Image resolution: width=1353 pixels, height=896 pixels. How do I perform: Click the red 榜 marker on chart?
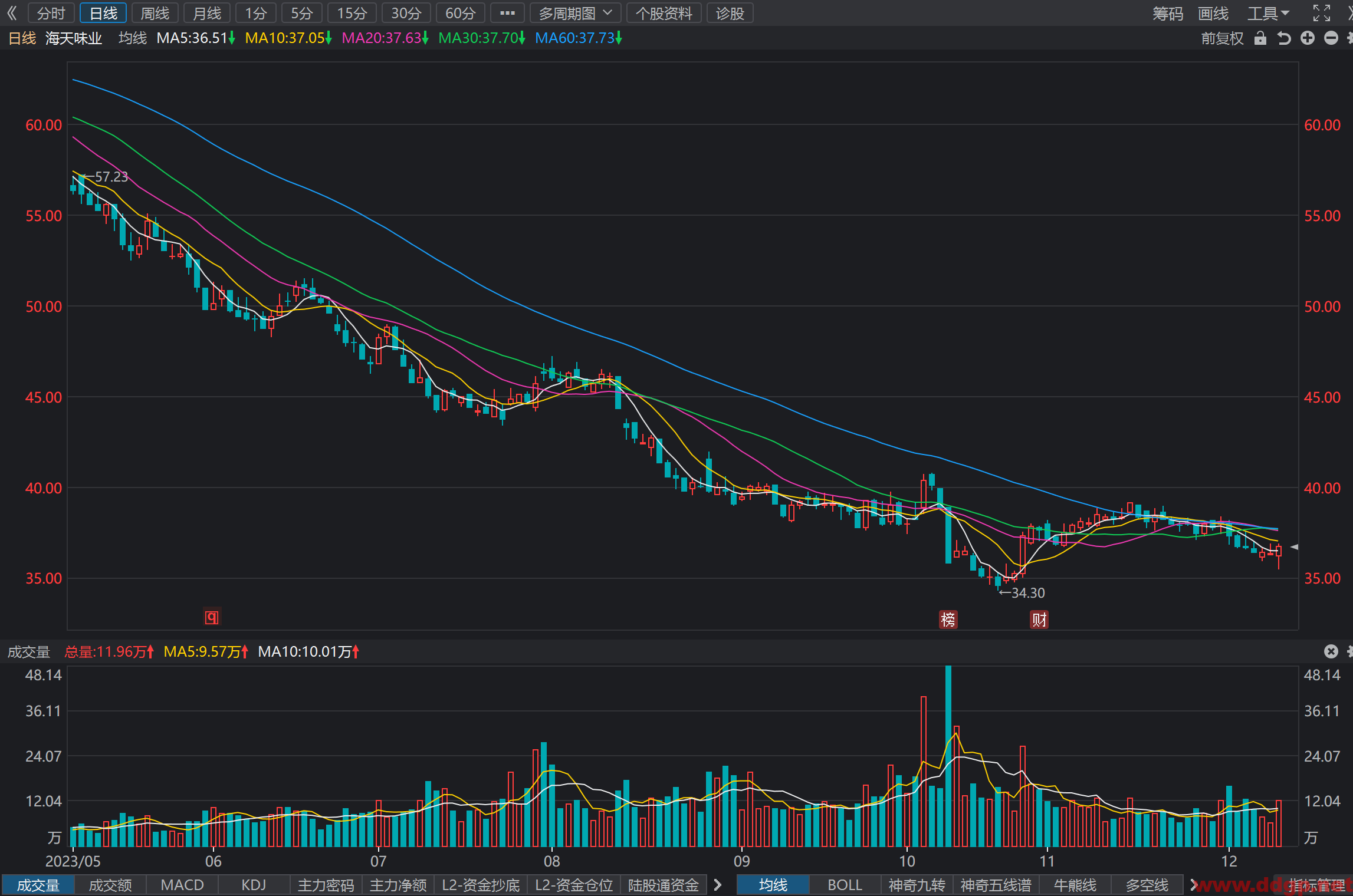(x=948, y=620)
